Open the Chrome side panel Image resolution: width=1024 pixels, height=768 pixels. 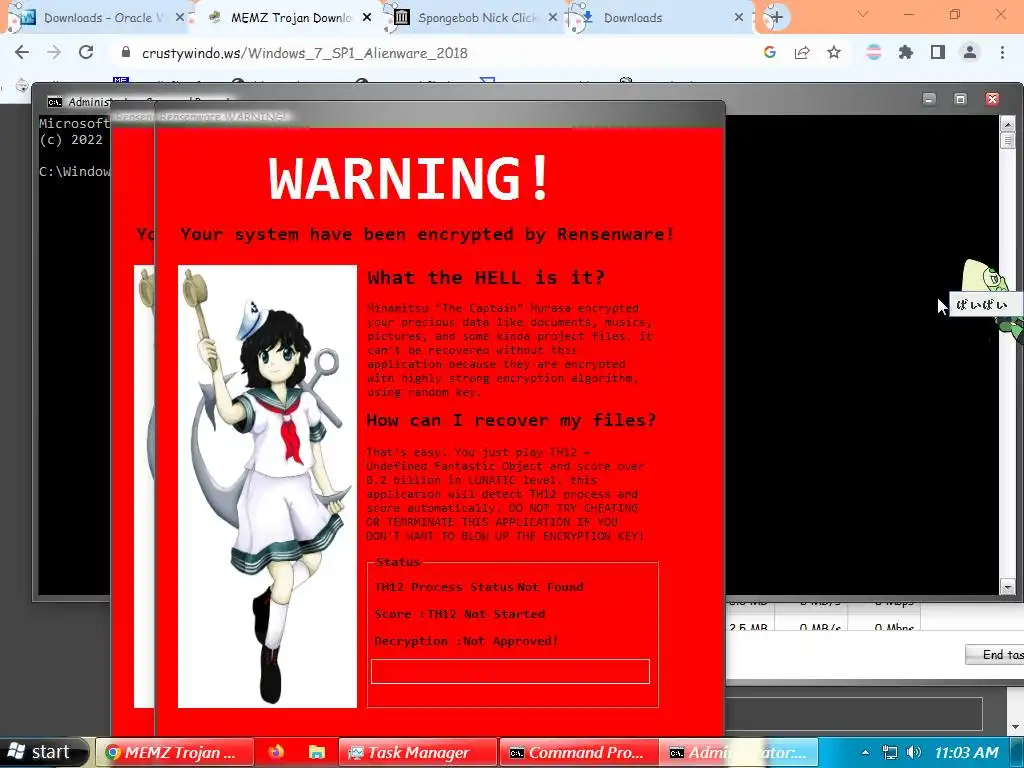938,53
